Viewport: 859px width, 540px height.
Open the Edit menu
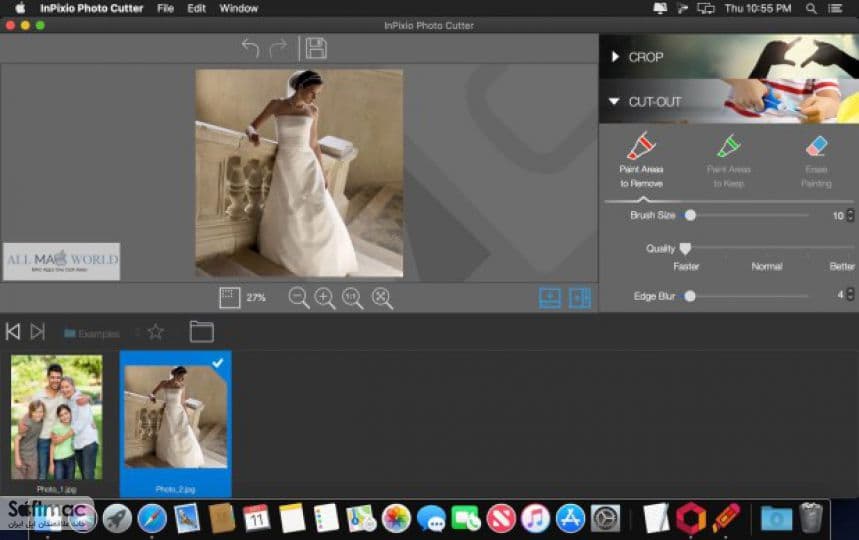[x=196, y=8]
